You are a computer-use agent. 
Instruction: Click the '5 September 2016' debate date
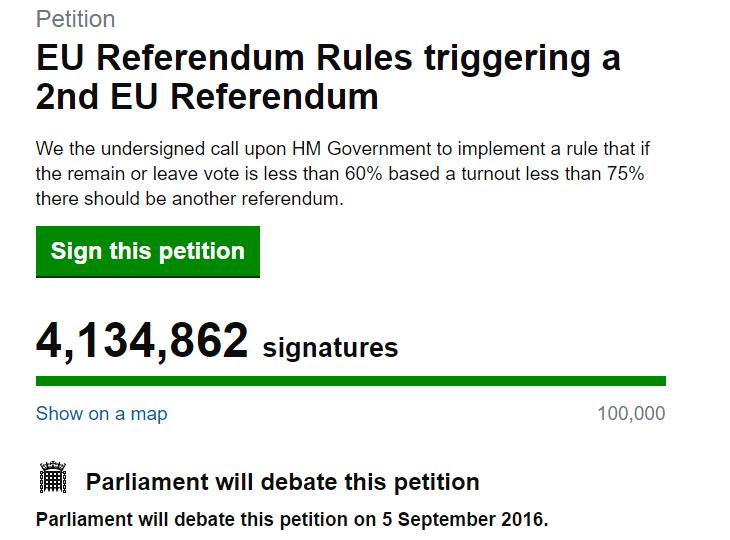coord(464,520)
